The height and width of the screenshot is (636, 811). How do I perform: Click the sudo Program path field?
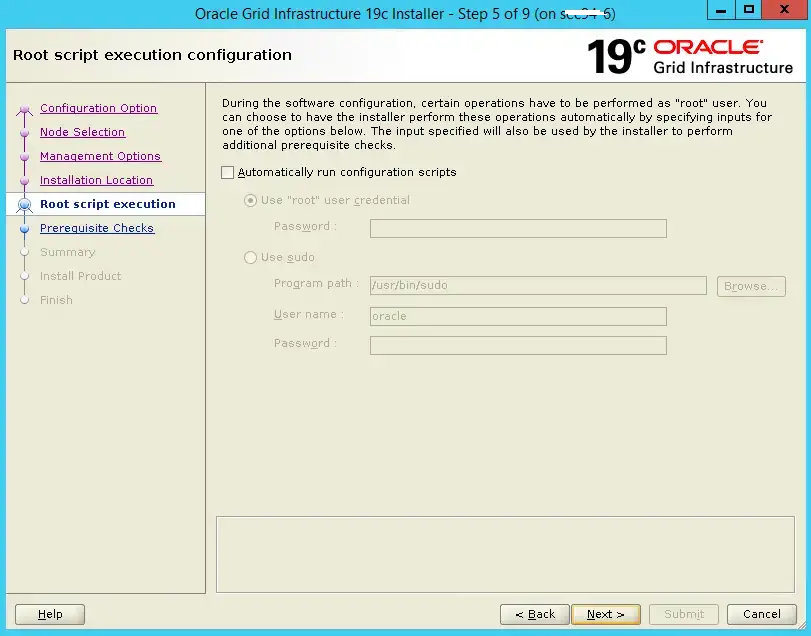pyautogui.click(x=538, y=285)
